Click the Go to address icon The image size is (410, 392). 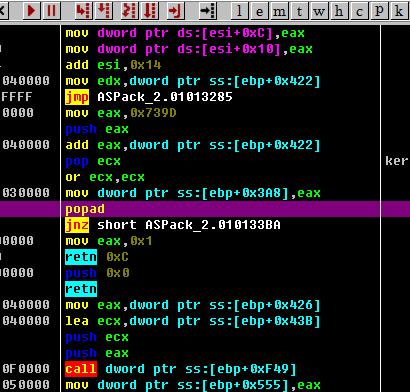[x=208, y=11]
